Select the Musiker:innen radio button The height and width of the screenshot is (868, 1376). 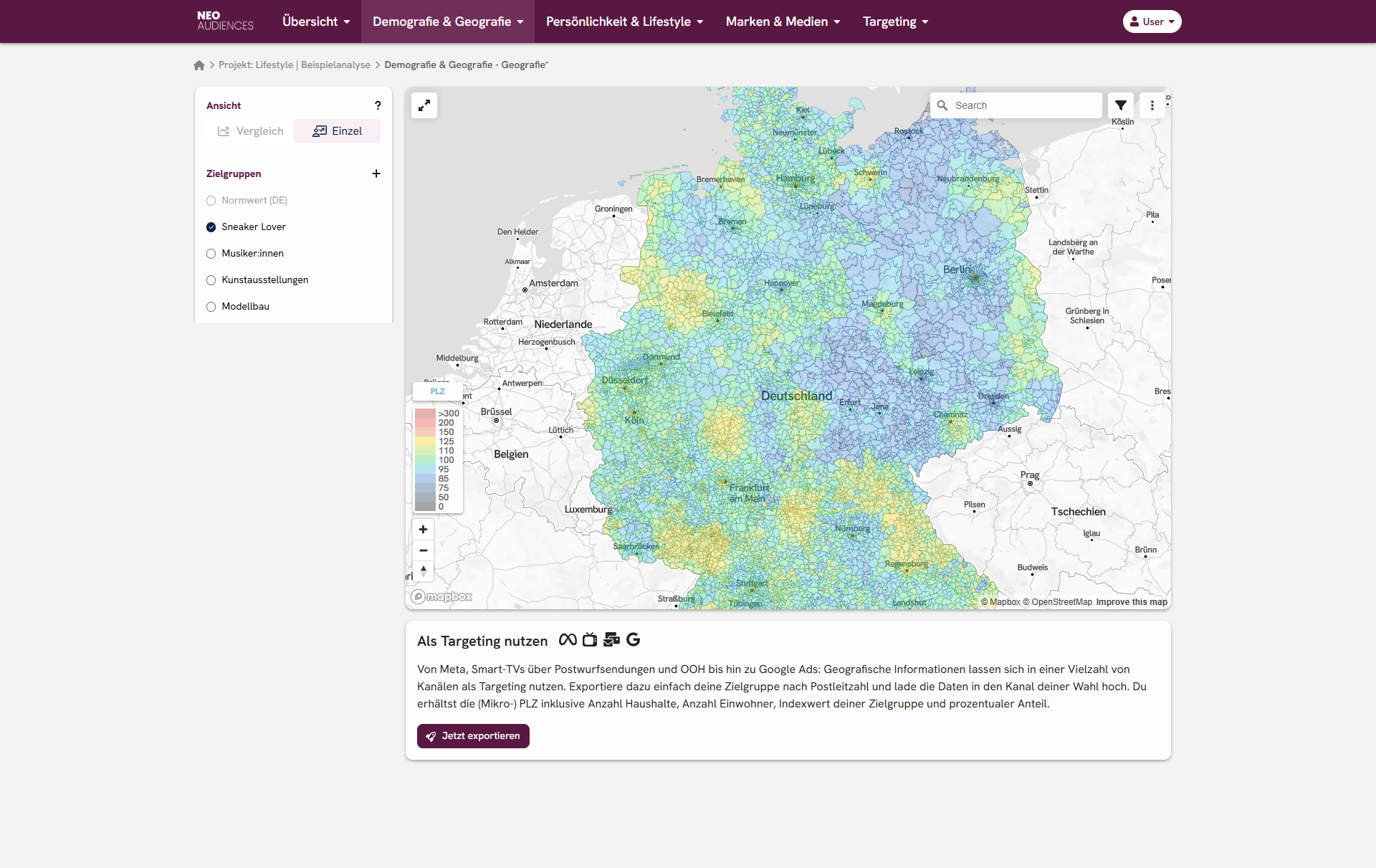tap(211, 254)
